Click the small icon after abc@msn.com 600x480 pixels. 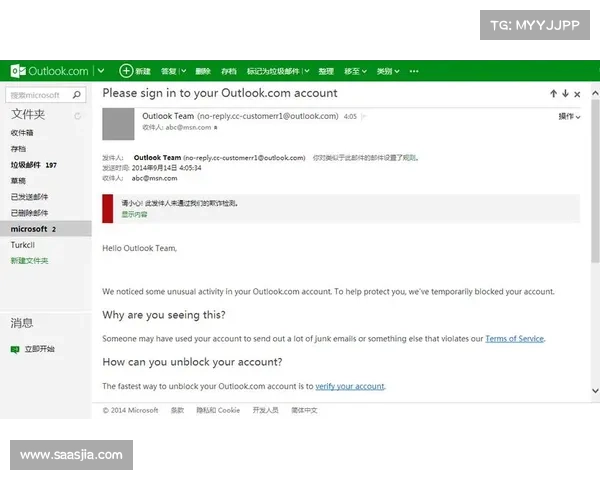point(215,128)
